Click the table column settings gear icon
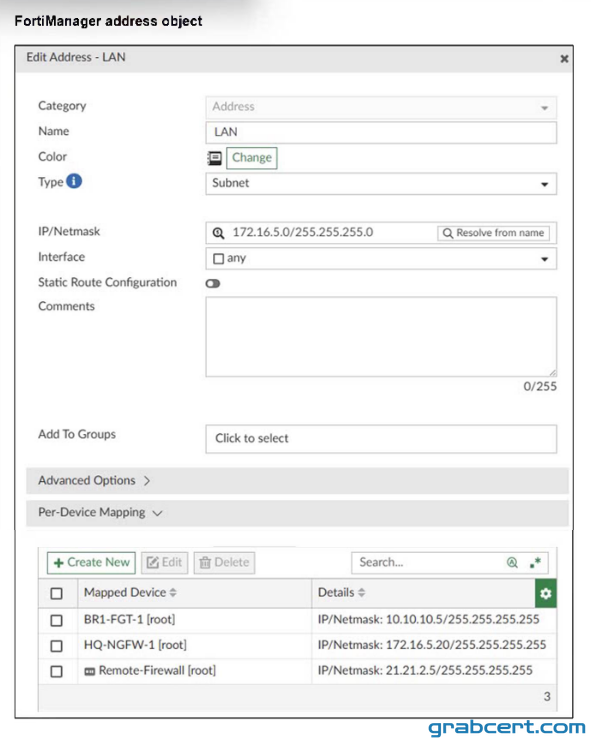The image size is (591, 743). [x=546, y=593]
